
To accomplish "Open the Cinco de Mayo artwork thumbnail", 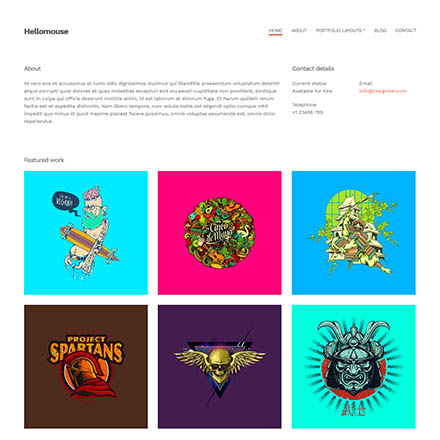I will pos(220,233).
